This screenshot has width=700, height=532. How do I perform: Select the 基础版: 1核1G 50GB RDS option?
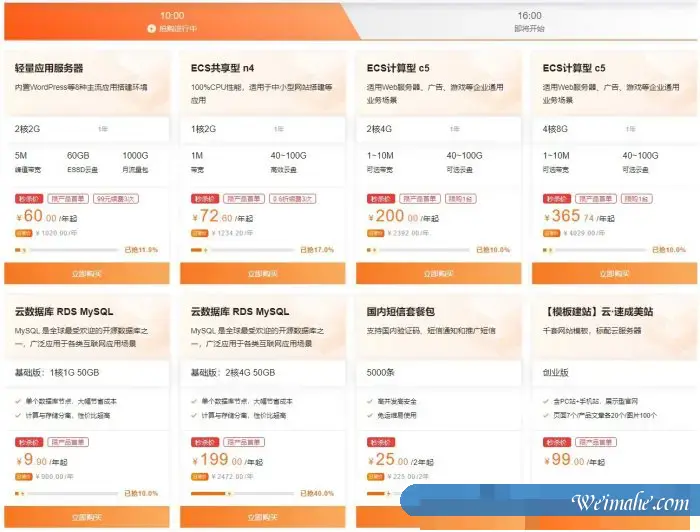[57, 373]
